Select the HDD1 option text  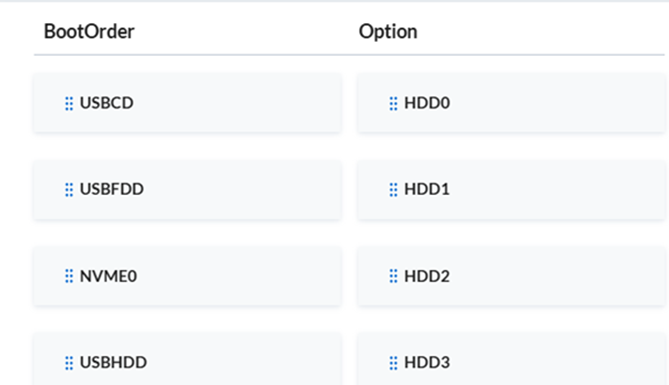point(427,189)
